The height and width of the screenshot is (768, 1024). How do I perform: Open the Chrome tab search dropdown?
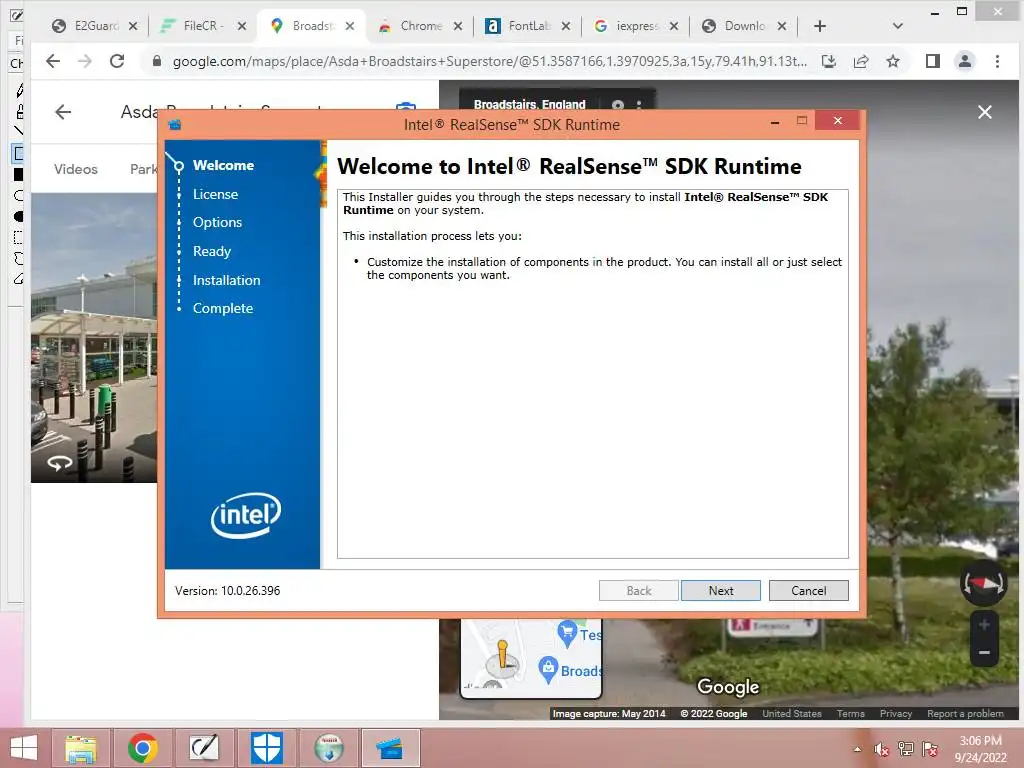897,26
